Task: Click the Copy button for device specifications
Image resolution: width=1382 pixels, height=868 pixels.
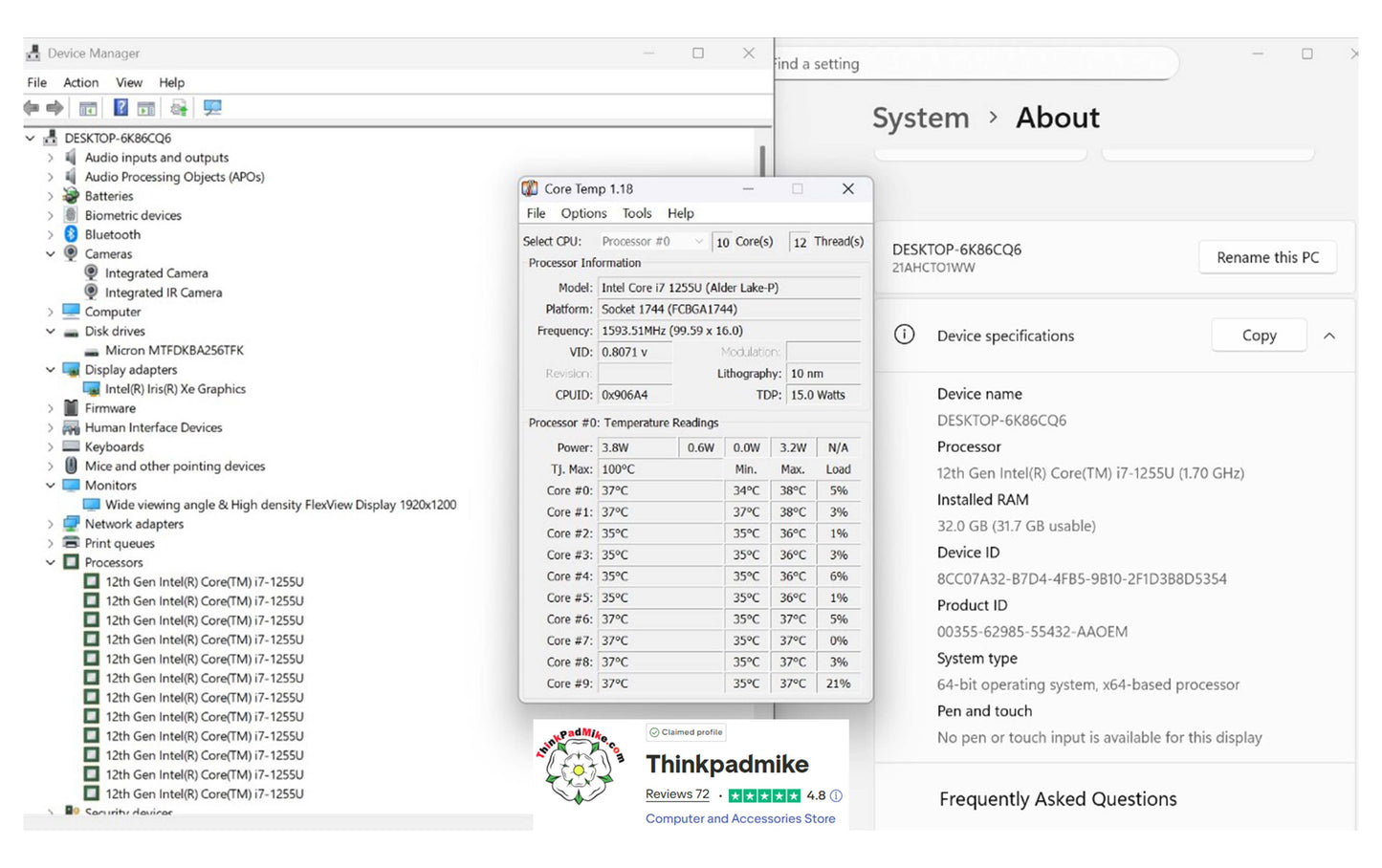Action: point(1259,335)
